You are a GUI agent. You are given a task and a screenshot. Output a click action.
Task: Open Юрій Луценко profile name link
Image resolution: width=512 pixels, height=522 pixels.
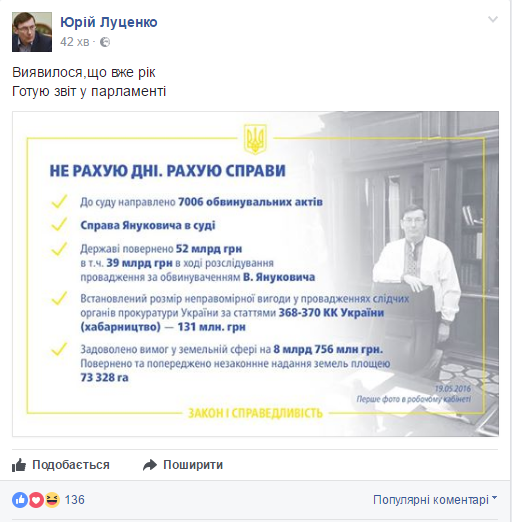[109, 22]
